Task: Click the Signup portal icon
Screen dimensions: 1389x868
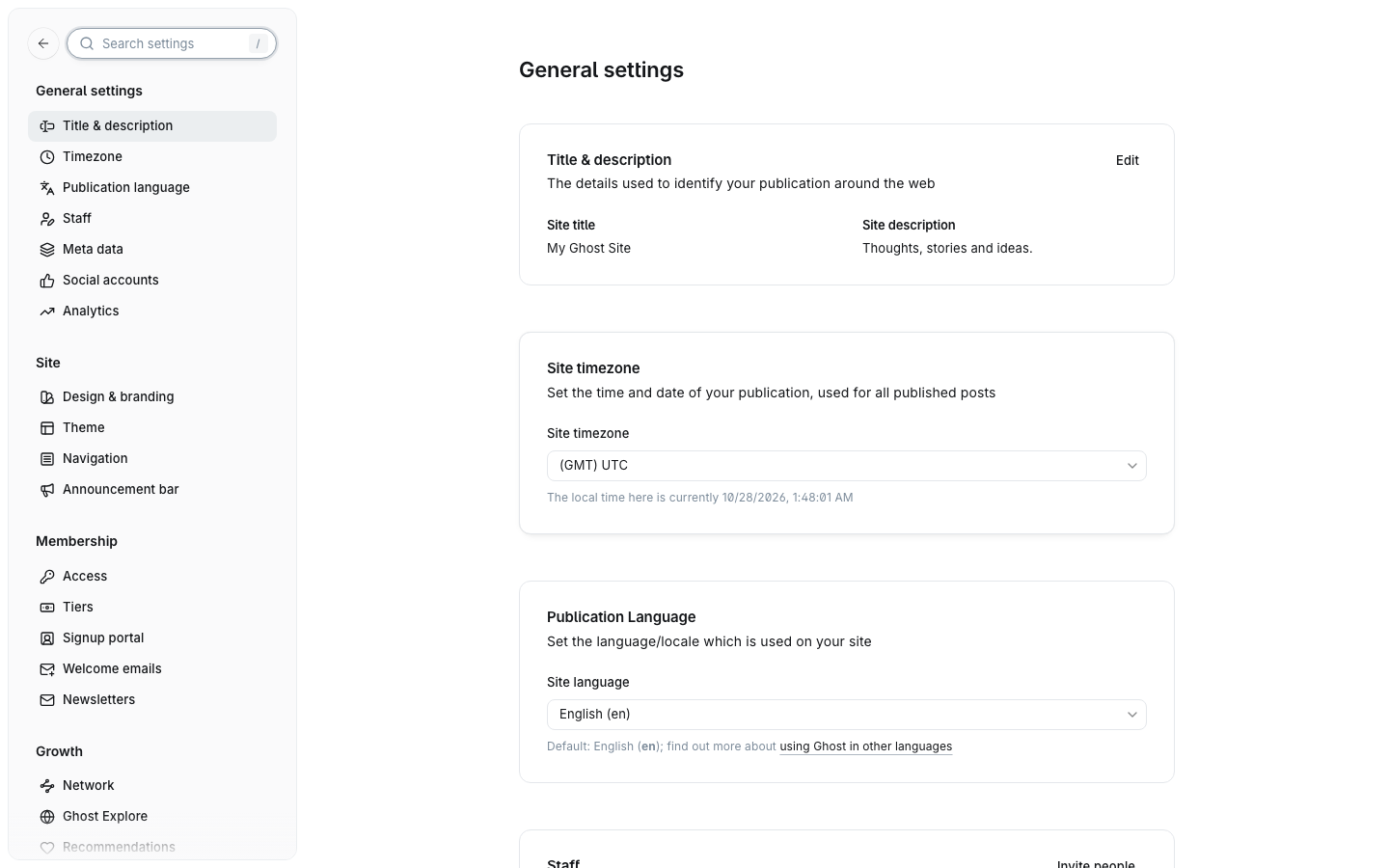Action: (x=47, y=638)
